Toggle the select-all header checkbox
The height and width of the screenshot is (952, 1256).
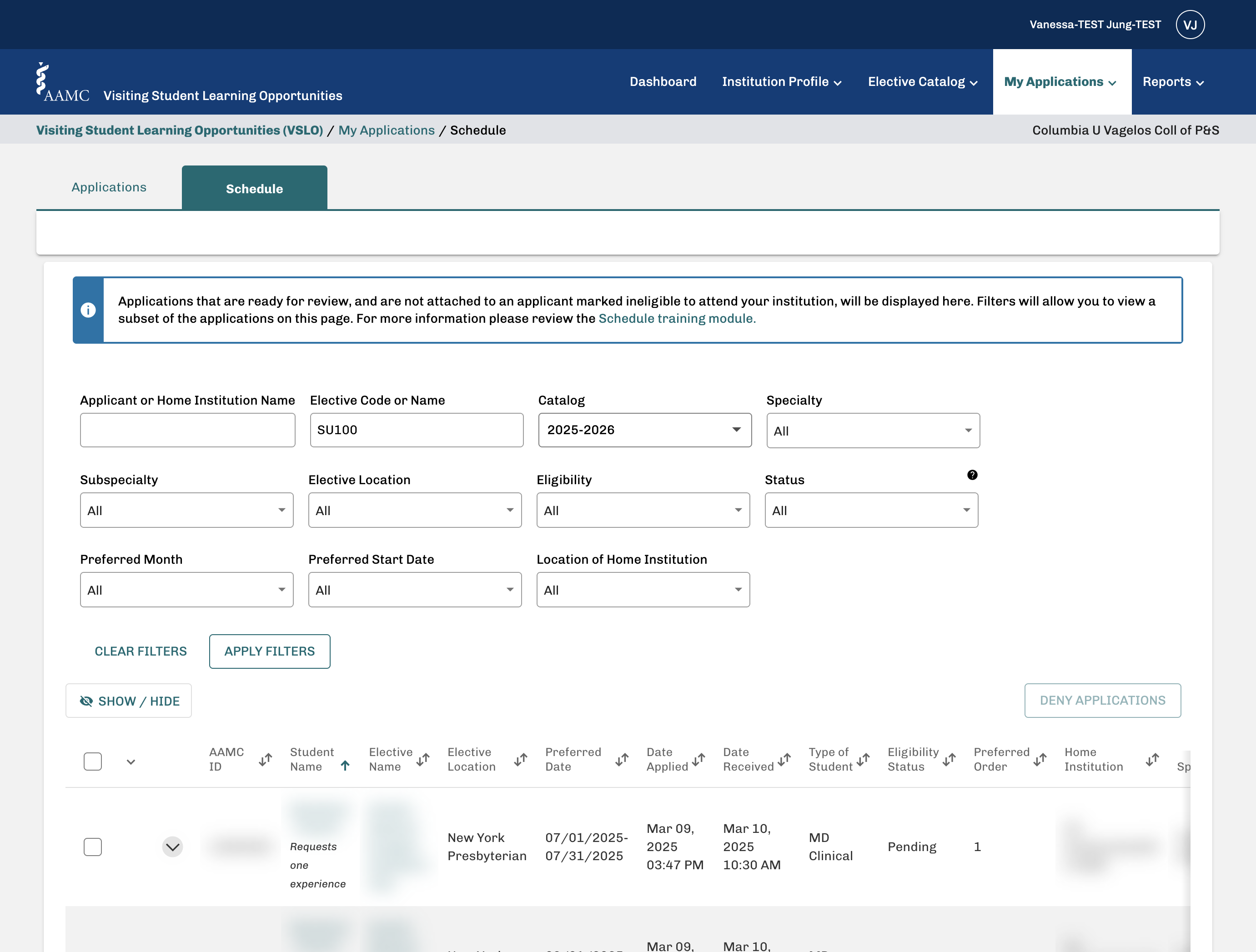click(x=93, y=761)
